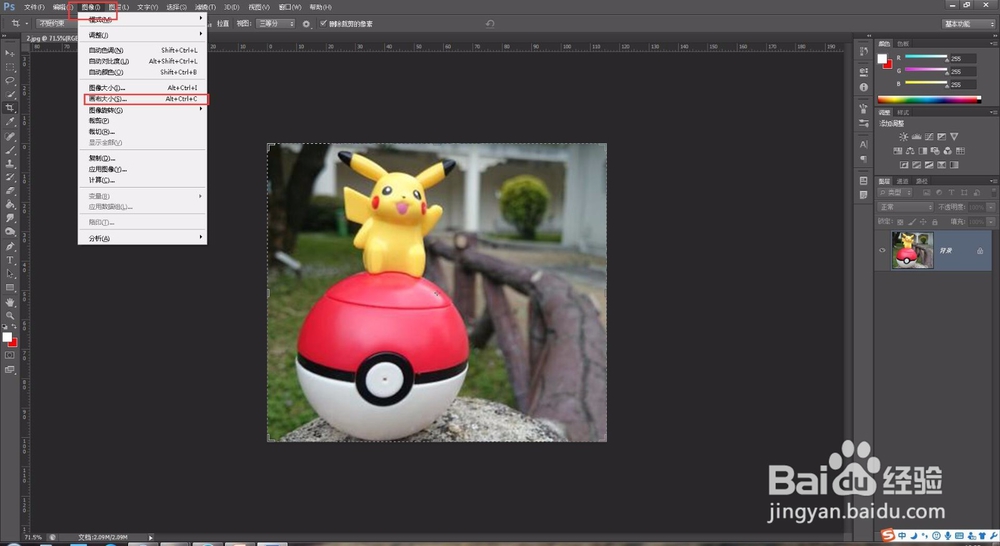Image resolution: width=1000 pixels, height=546 pixels.
Task: Open layer fill dropdown arrow
Action: point(991,221)
